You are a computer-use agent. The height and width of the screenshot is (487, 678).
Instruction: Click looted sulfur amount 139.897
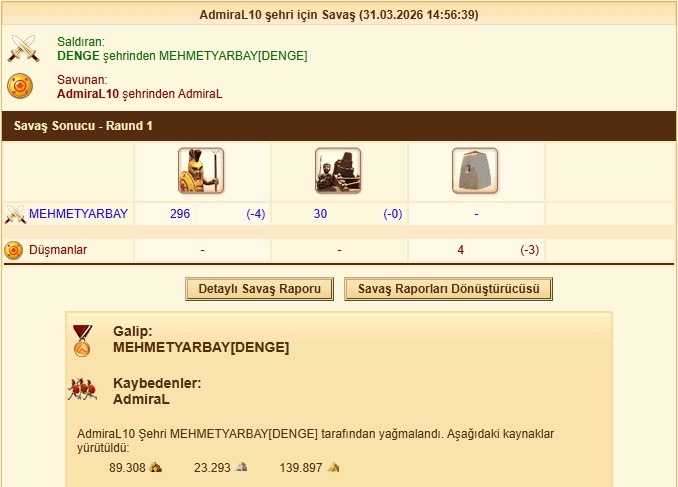point(301,468)
